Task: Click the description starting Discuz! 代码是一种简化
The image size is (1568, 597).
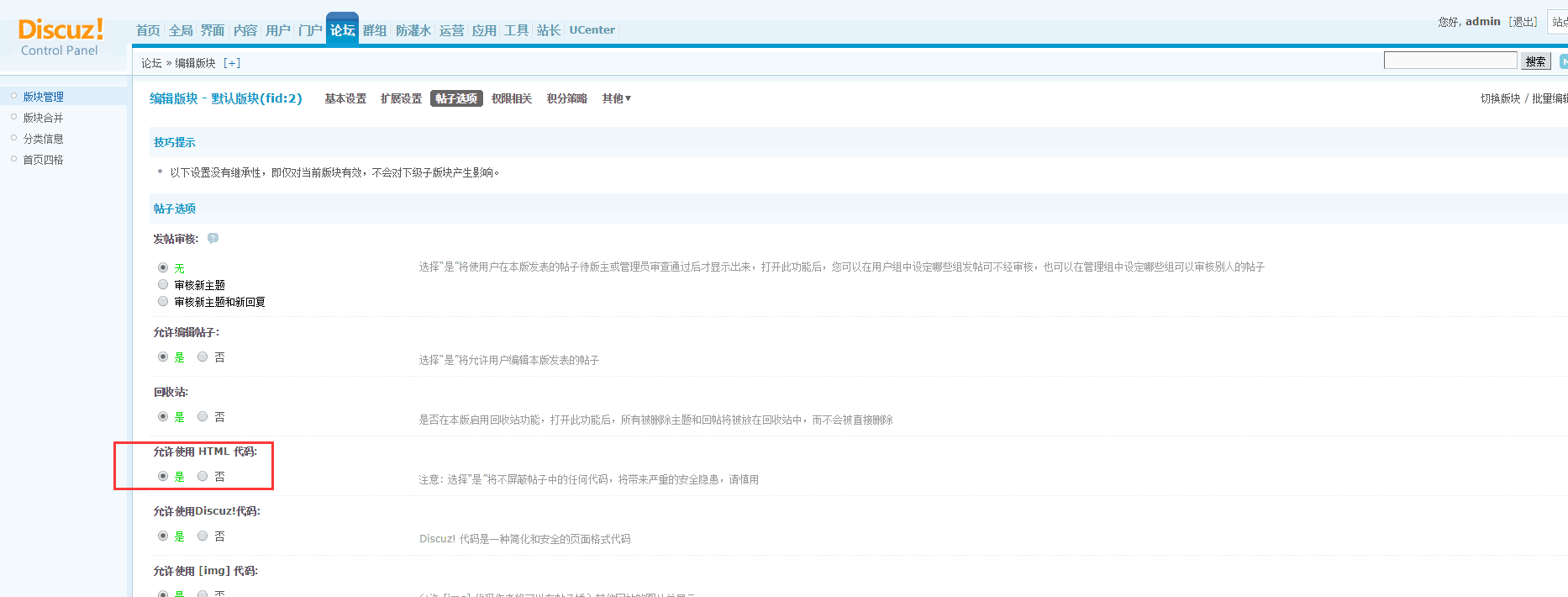Action: click(525, 539)
